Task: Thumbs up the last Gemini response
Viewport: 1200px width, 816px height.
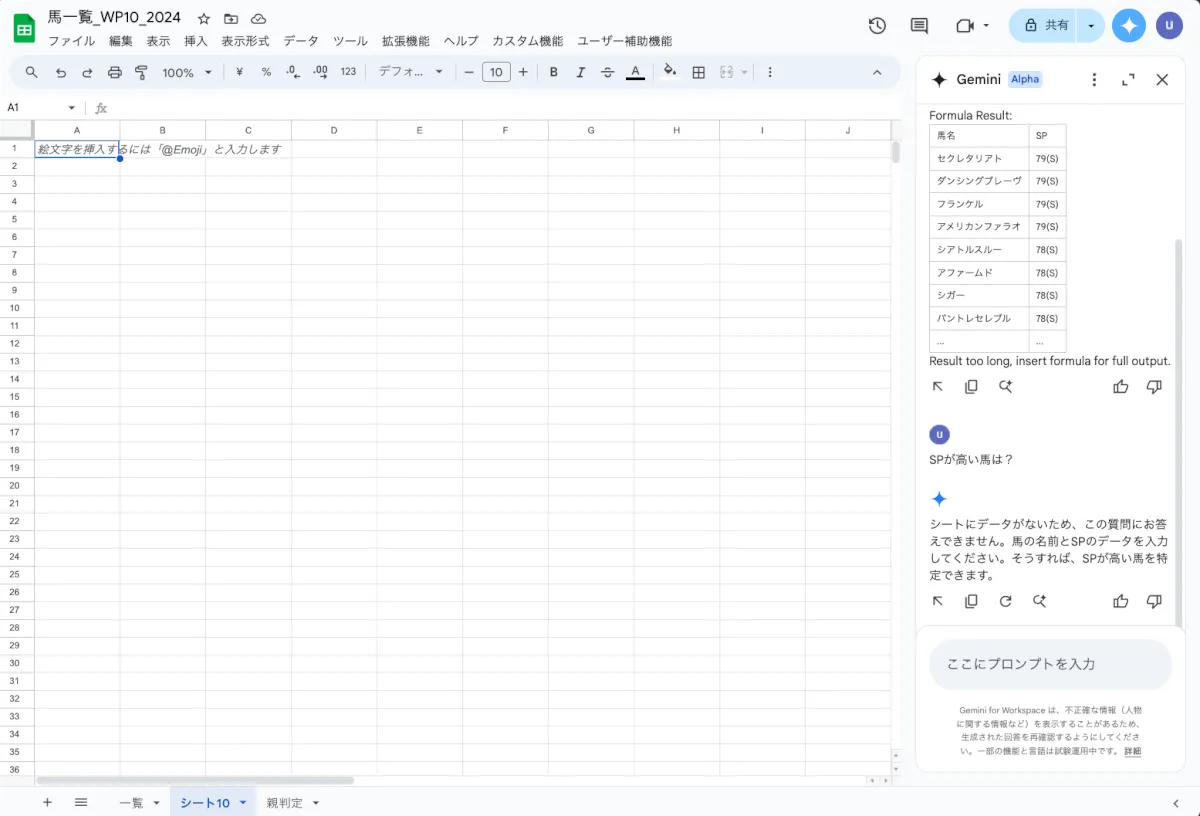Action: point(1121,601)
